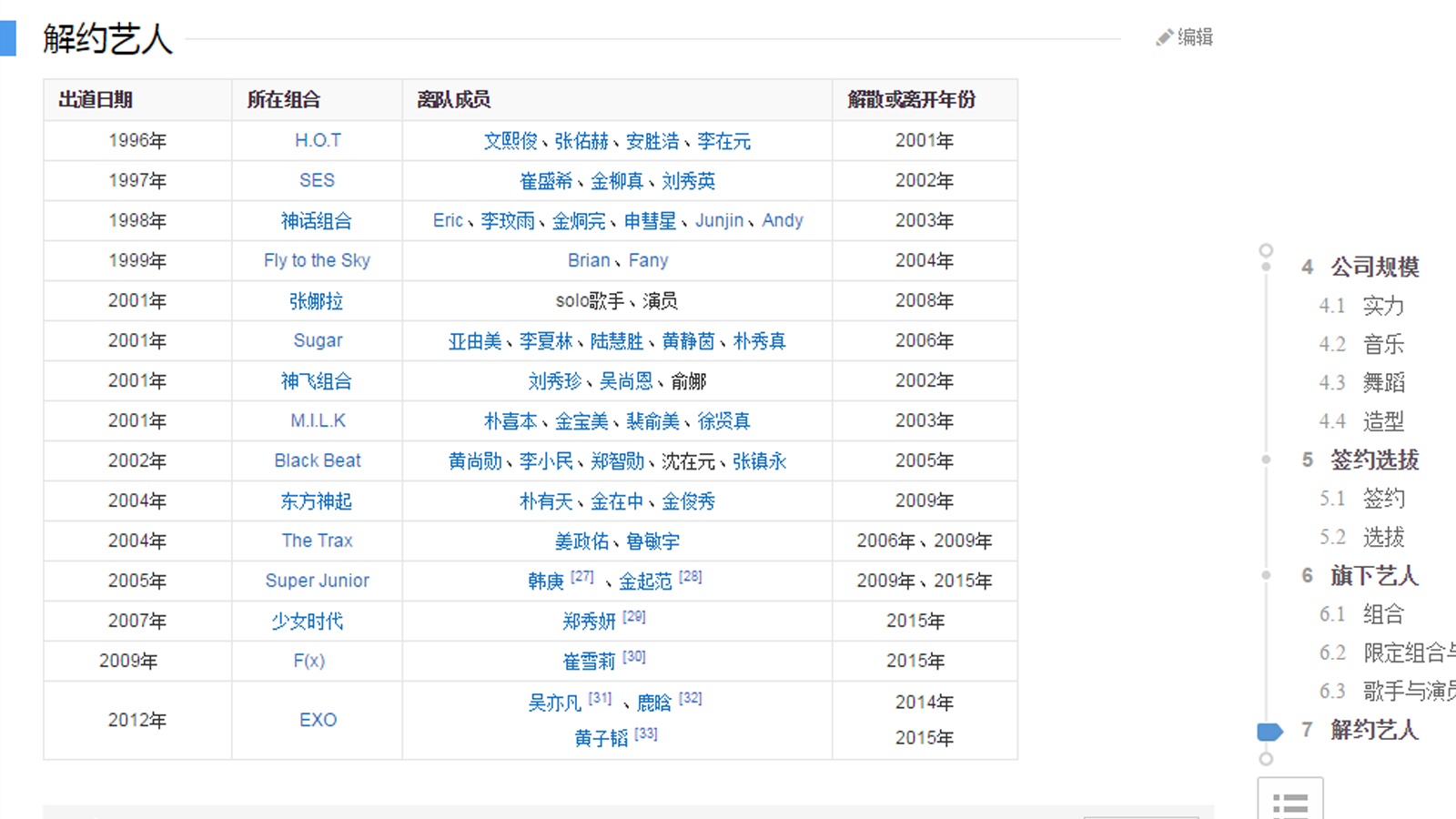
Task: Click member link Brian
Action: tap(589, 261)
